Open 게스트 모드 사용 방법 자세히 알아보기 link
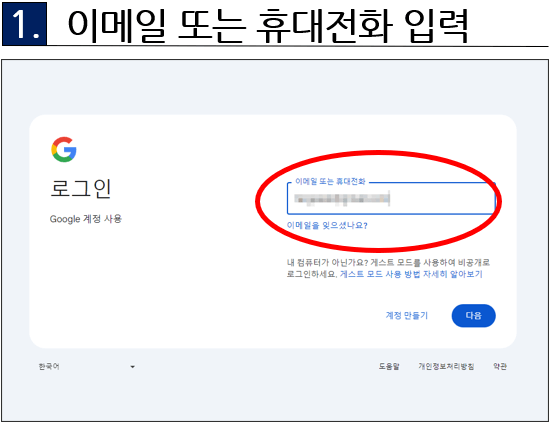The width and height of the screenshot is (551, 424). coord(411,274)
